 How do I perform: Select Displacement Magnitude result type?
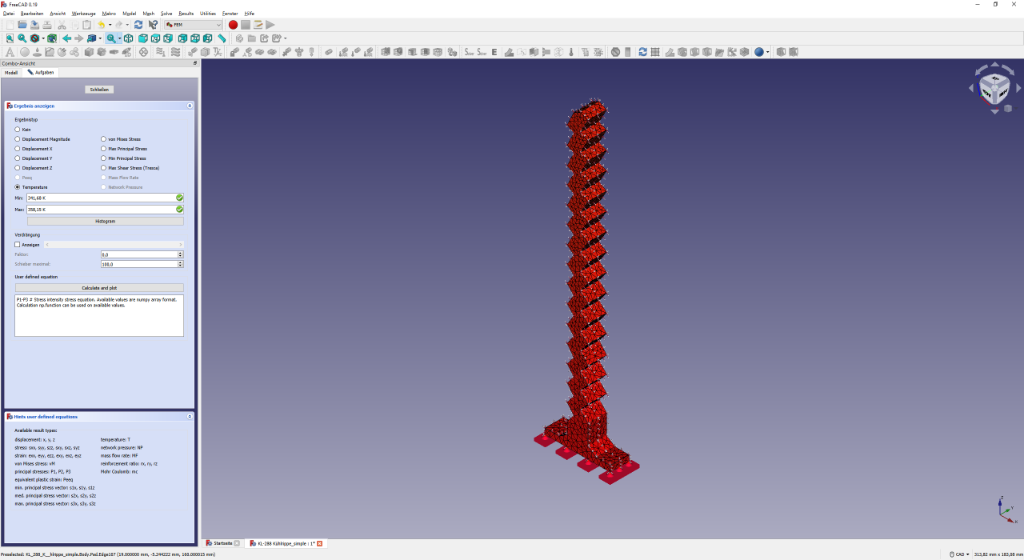(17, 139)
